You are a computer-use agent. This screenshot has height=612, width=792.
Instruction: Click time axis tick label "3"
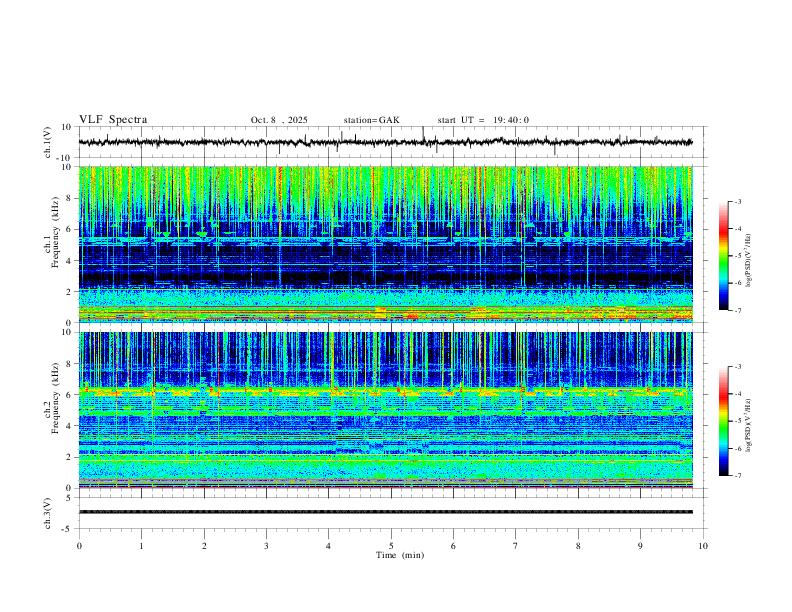pyautogui.click(x=266, y=546)
